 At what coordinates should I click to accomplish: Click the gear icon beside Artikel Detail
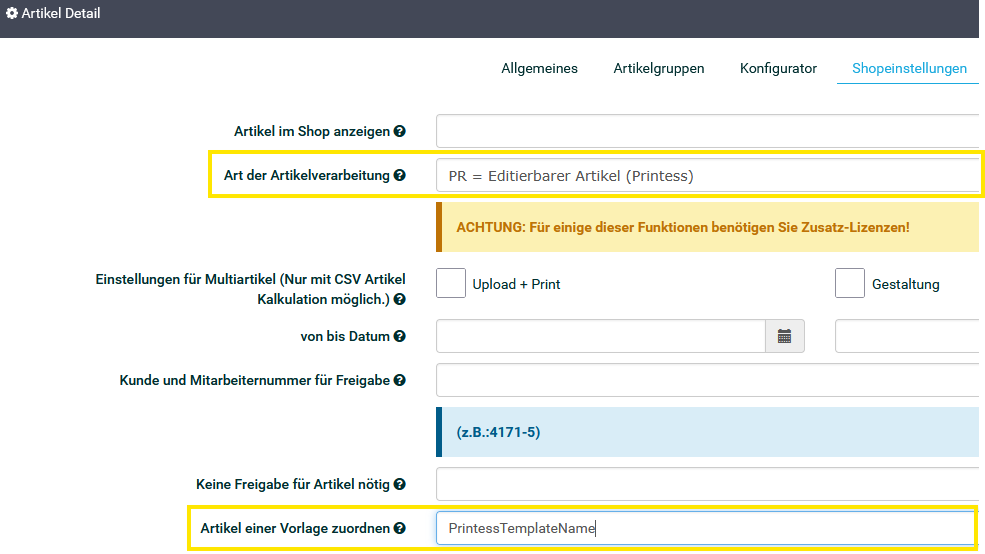(12, 14)
